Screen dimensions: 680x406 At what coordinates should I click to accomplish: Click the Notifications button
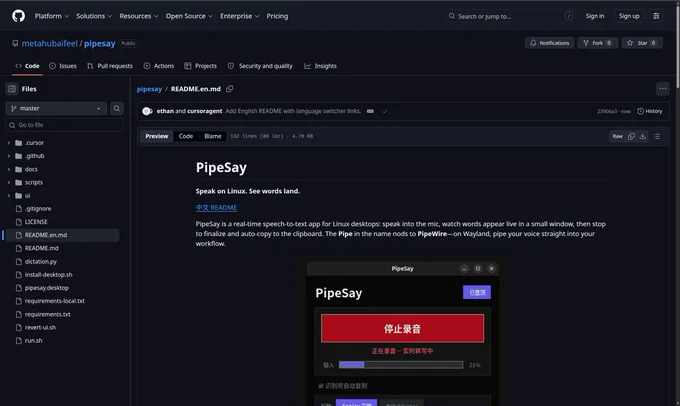(x=549, y=43)
